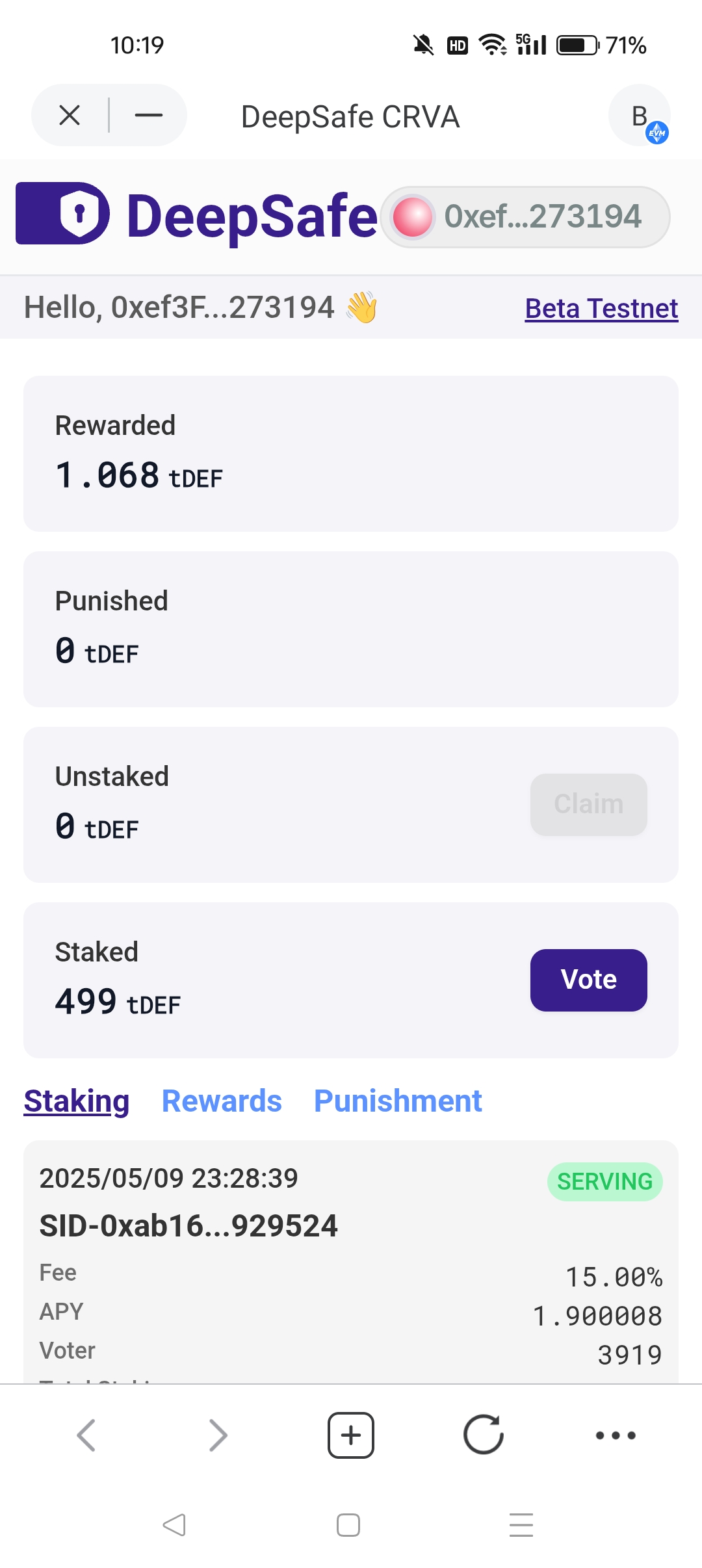Go back with the browser back arrow
Viewport: 702px width, 1568px height.
[86, 1435]
